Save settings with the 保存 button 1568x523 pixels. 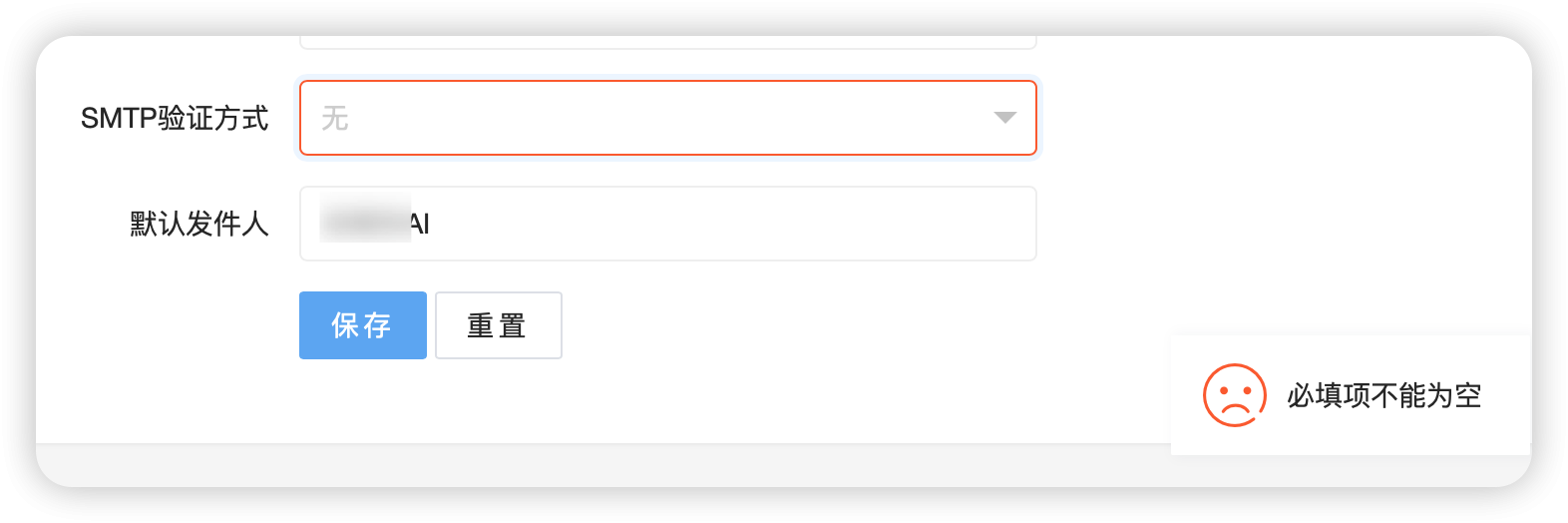coord(363,325)
